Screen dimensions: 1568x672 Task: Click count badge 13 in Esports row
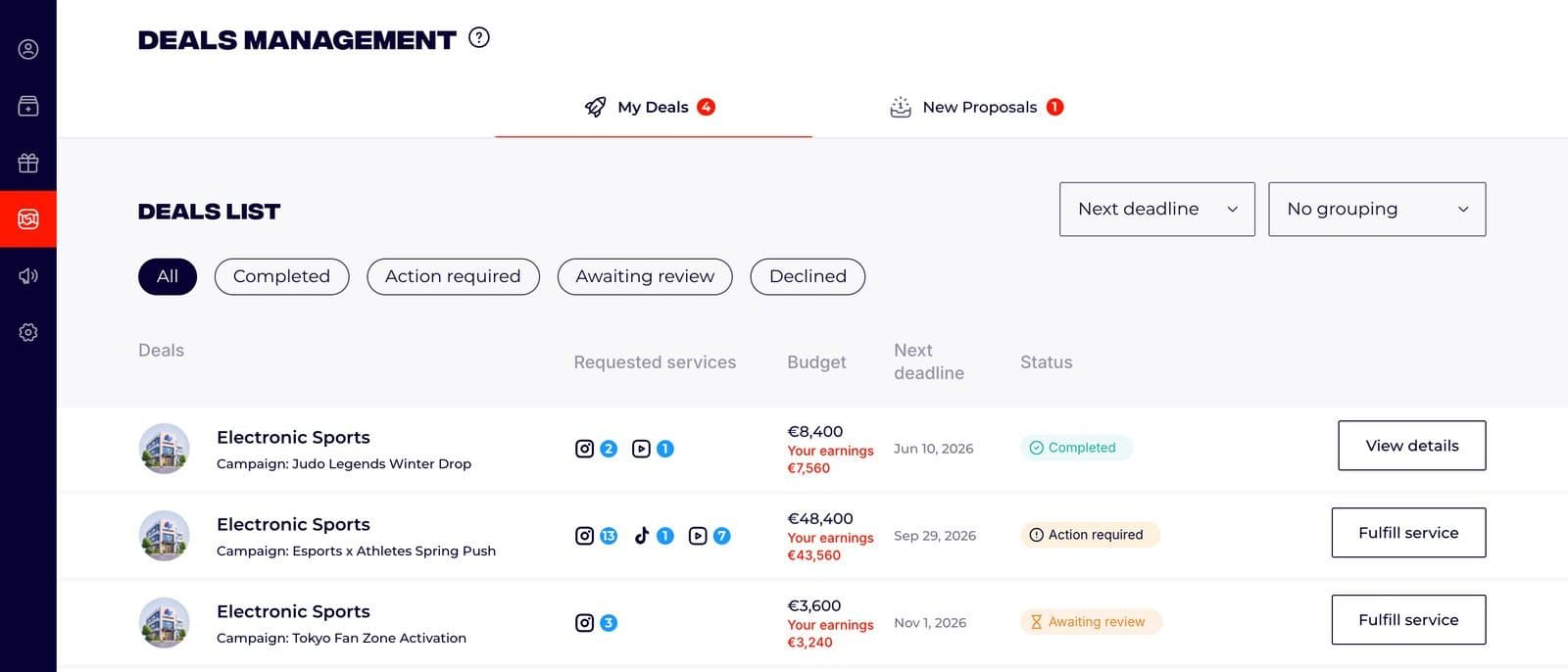pos(609,536)
